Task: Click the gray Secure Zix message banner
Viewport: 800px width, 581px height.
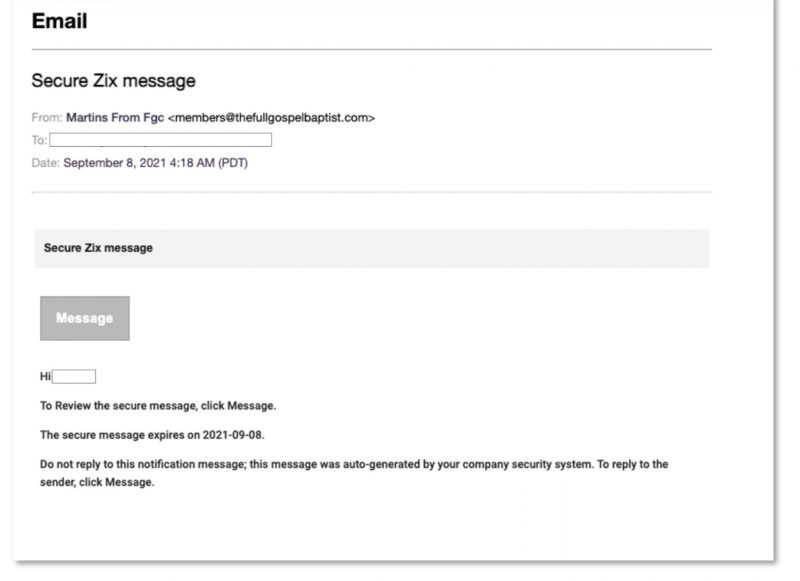Action: (371, 248)
